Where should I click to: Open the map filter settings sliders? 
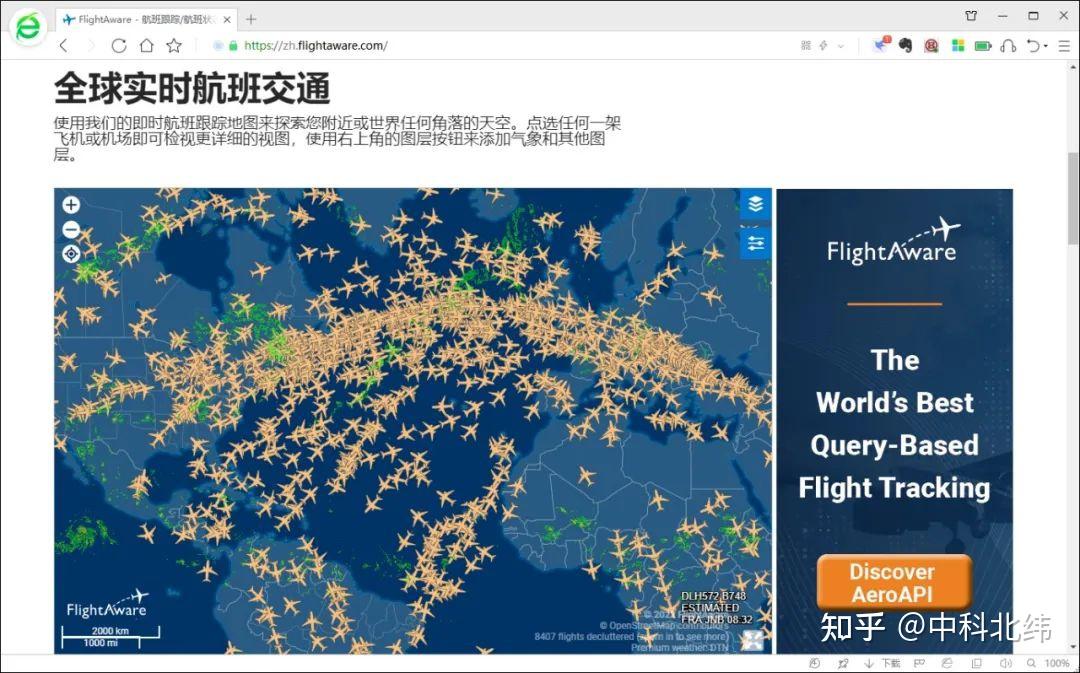(756, 244)
